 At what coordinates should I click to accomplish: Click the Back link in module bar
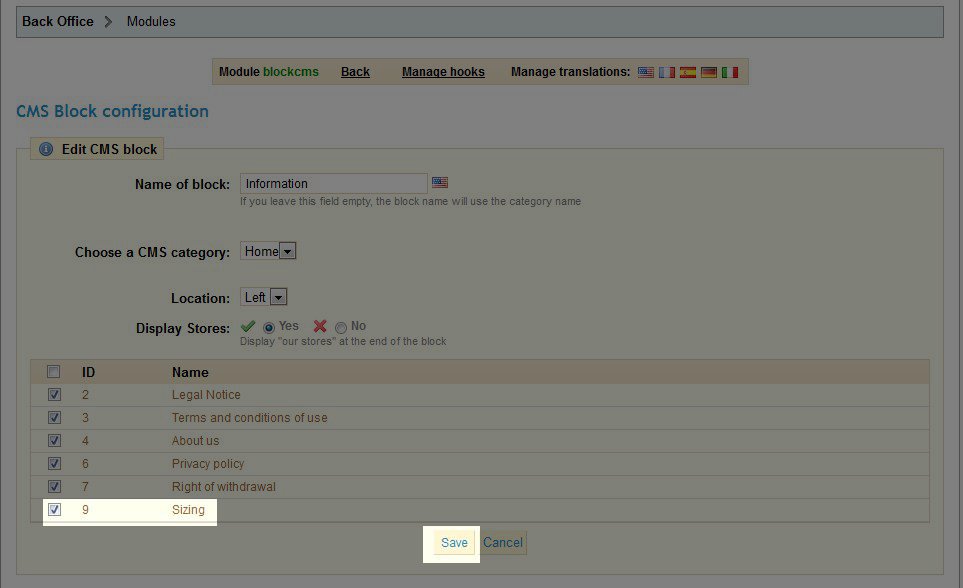355,72
